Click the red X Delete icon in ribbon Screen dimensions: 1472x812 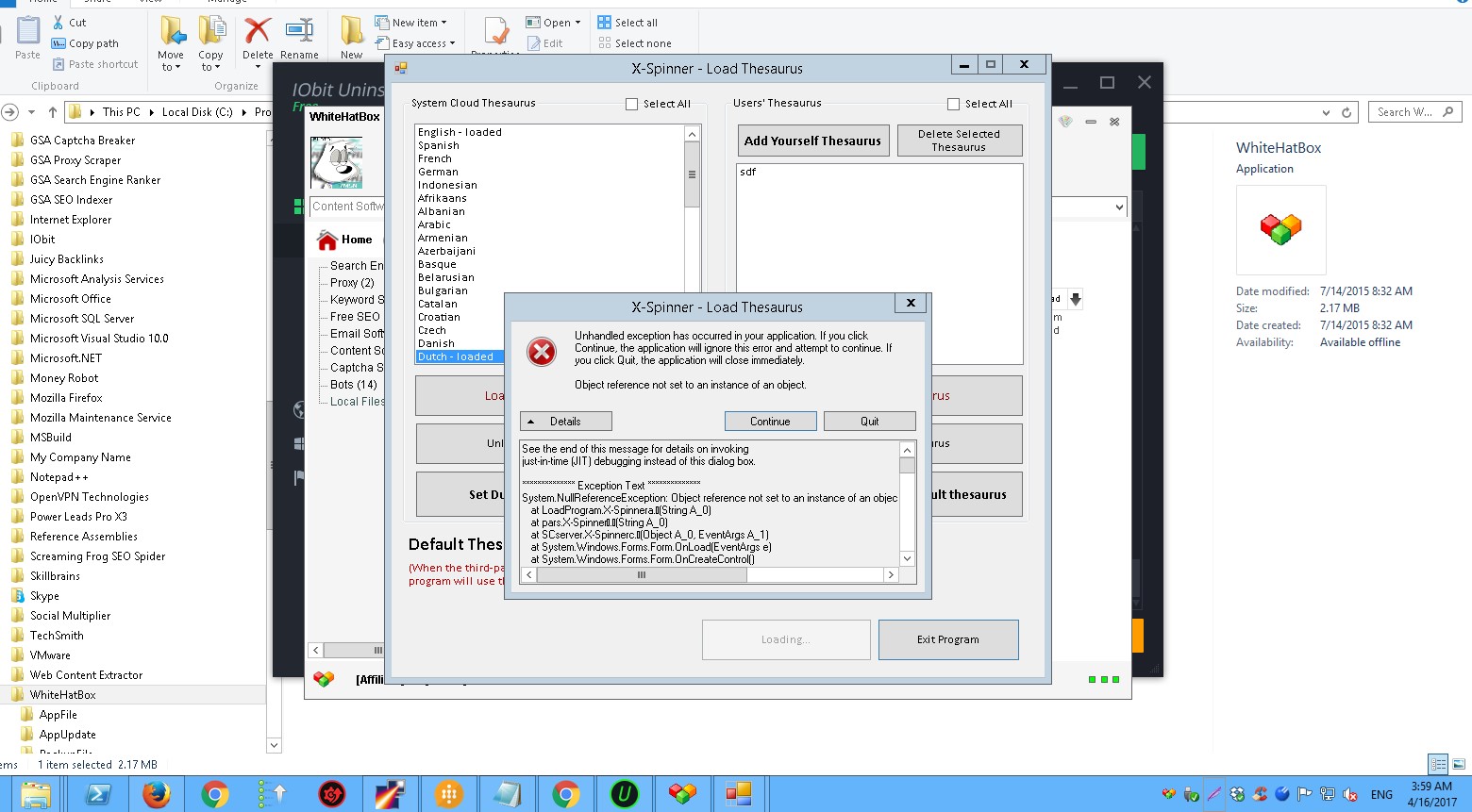pyautogui.click(x=257, y=33)
